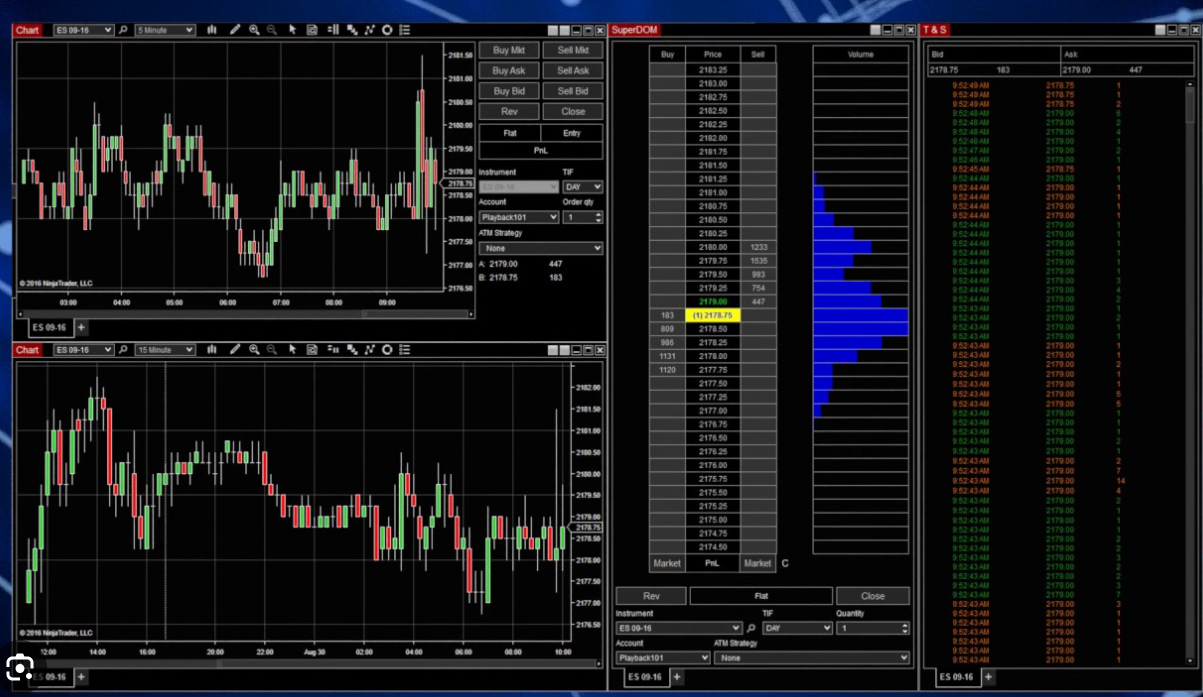Select drawing pencil tool in 15 Minute chart
This screenshot has width=1203, height=697.
coord(235,350)
